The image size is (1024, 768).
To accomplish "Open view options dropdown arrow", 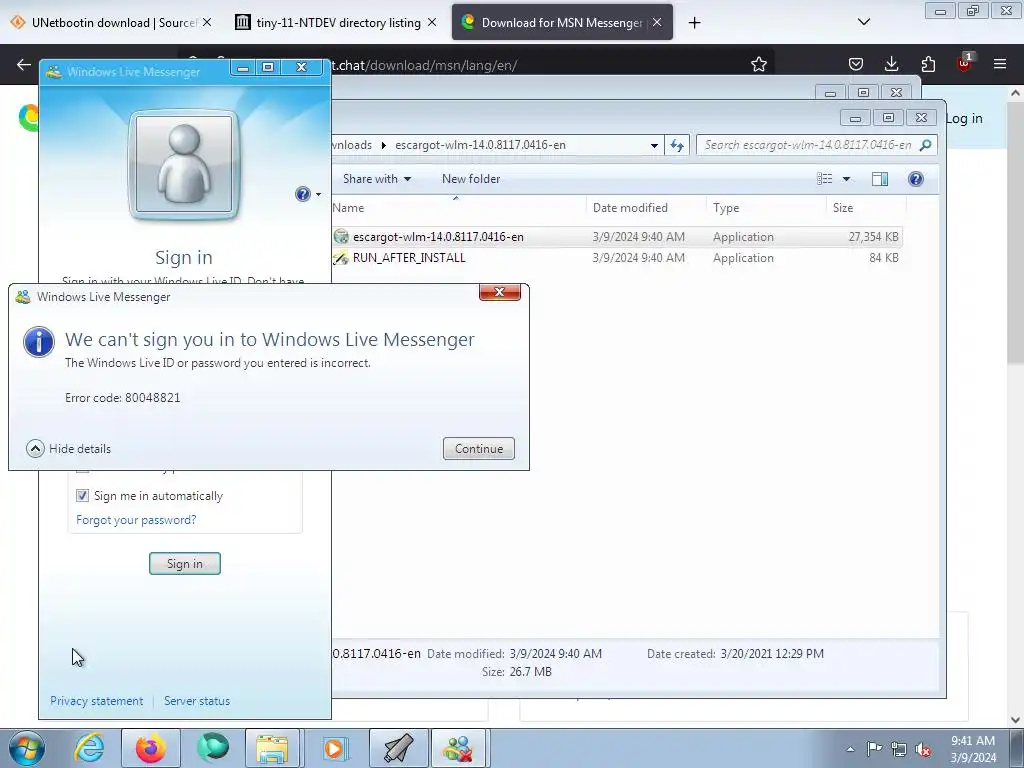I will [x=846, y=179].
